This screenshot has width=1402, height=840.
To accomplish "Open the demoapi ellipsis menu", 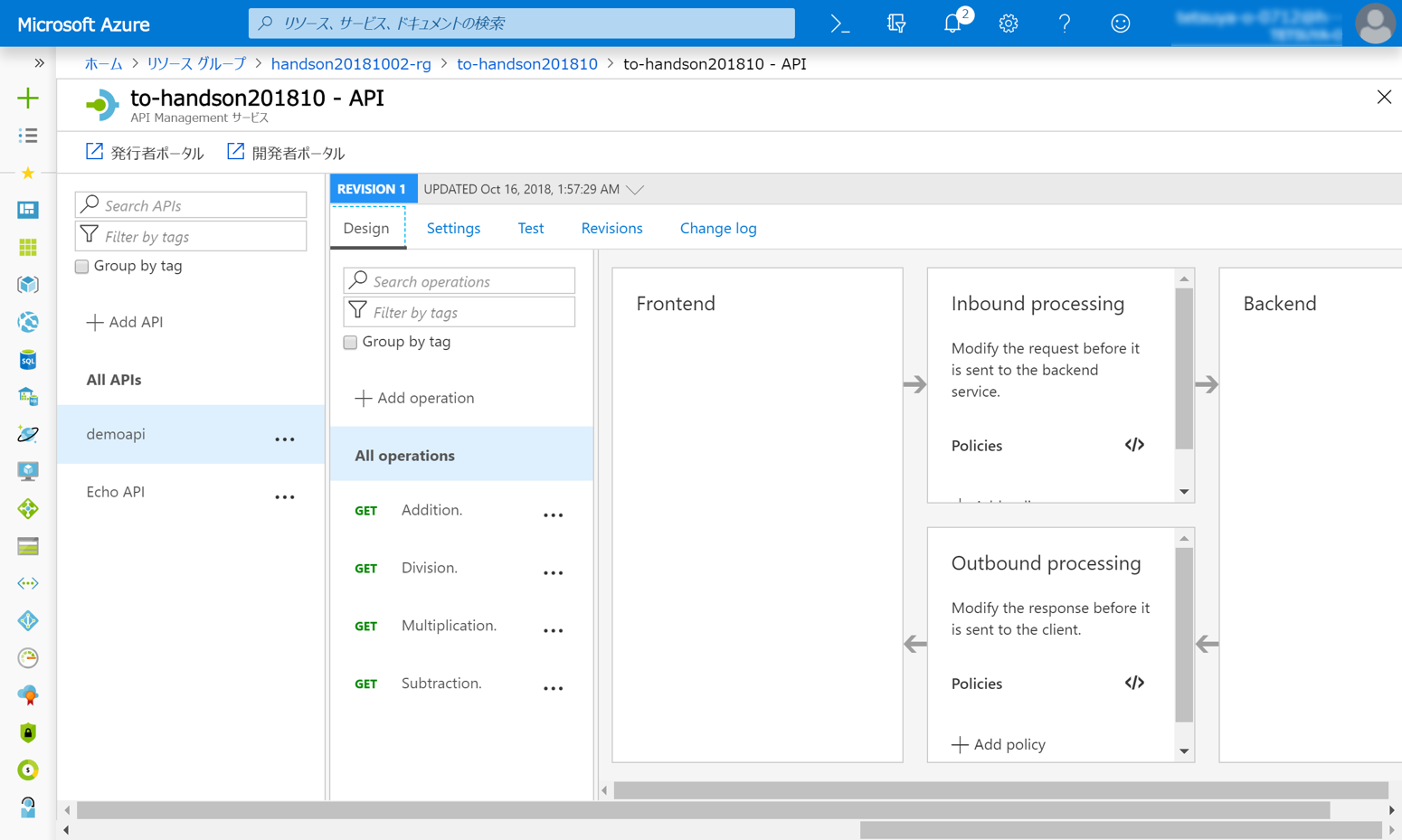I will point(285,439).
